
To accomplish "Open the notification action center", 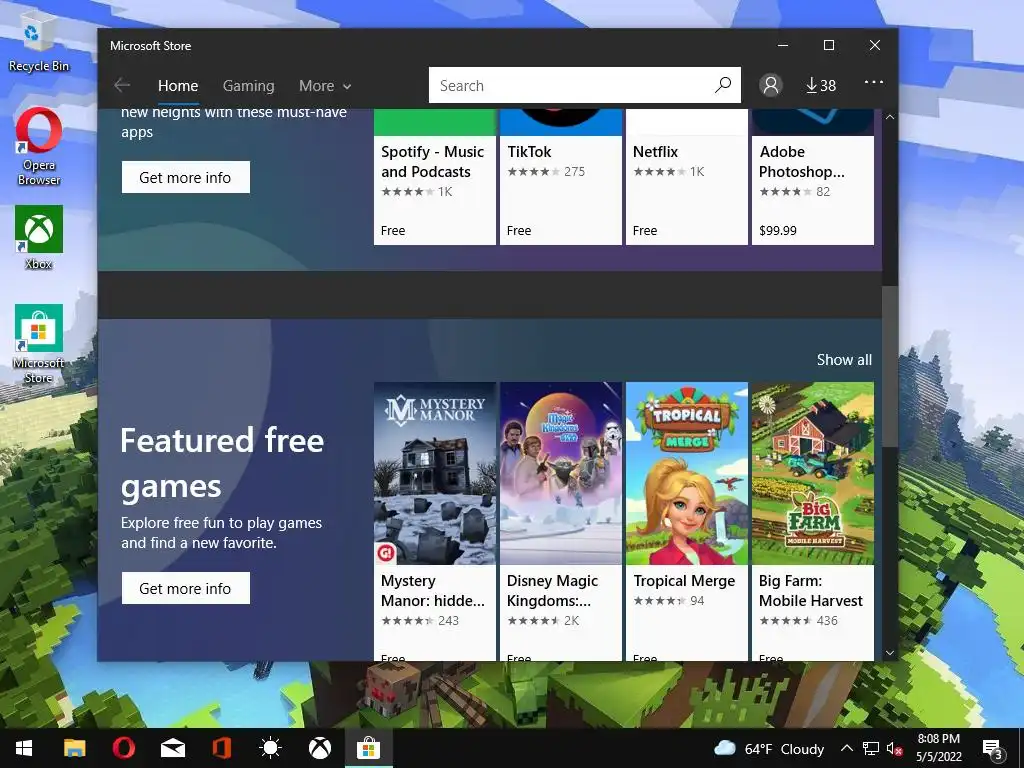I will 993,749.
